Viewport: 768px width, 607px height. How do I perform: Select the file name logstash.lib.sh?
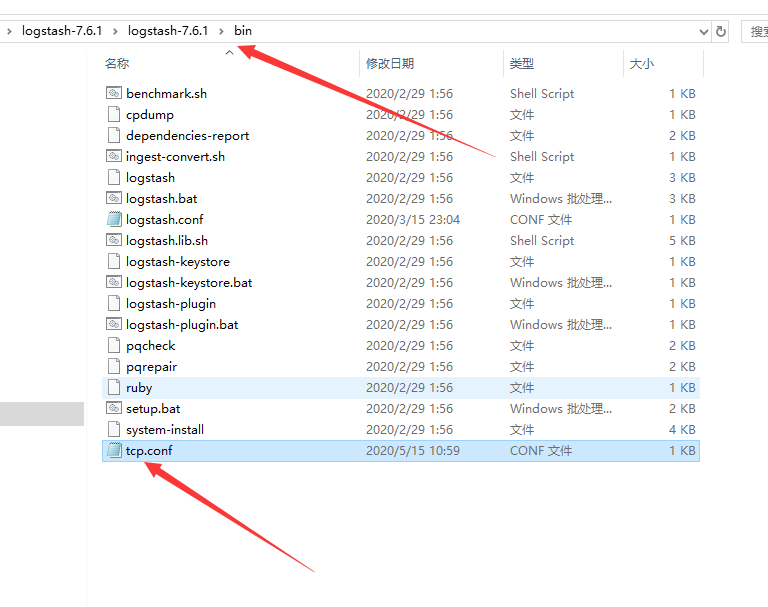[167, 241]
